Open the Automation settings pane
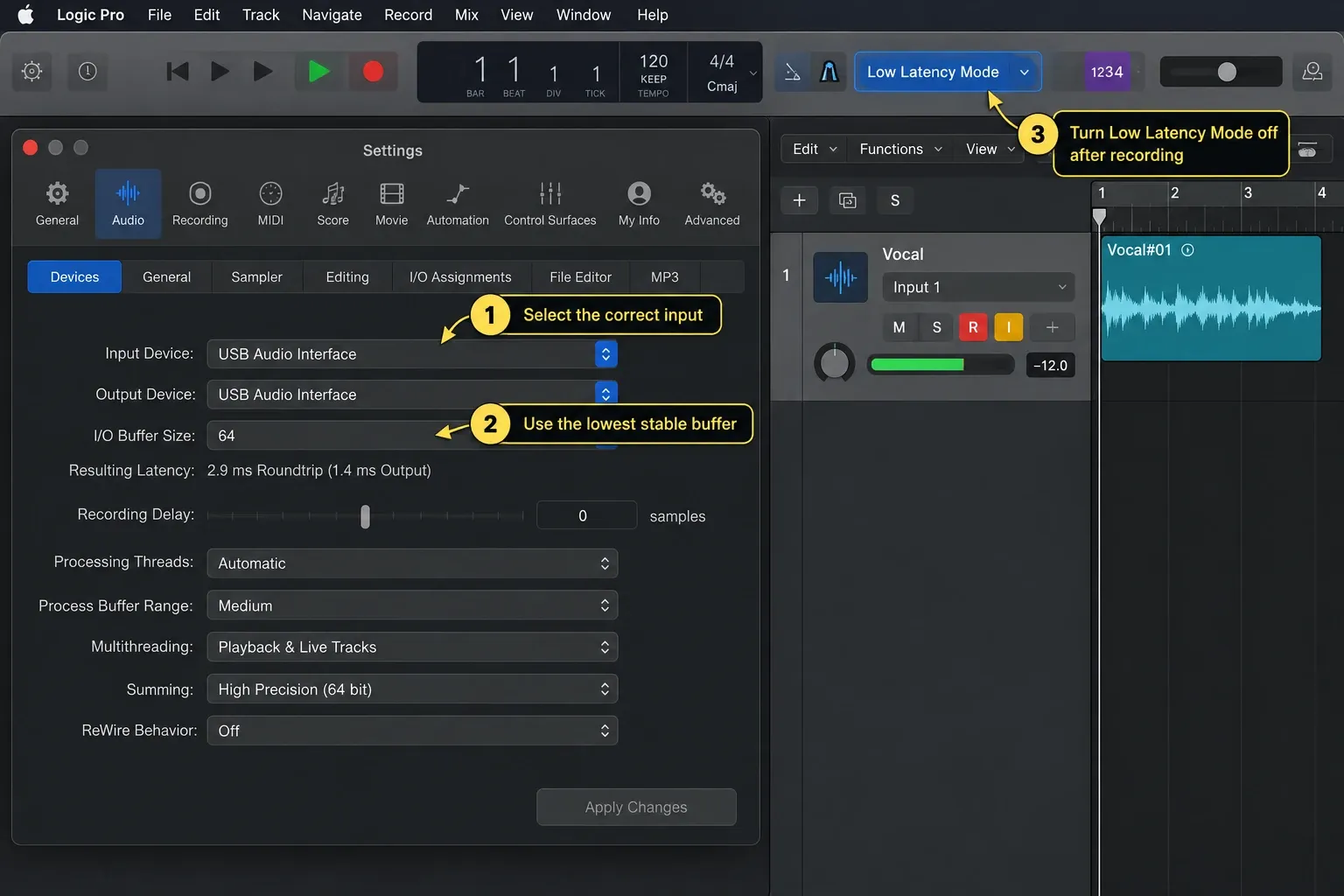Viewport: 1344px width, 896px height. tap(458, 204)
